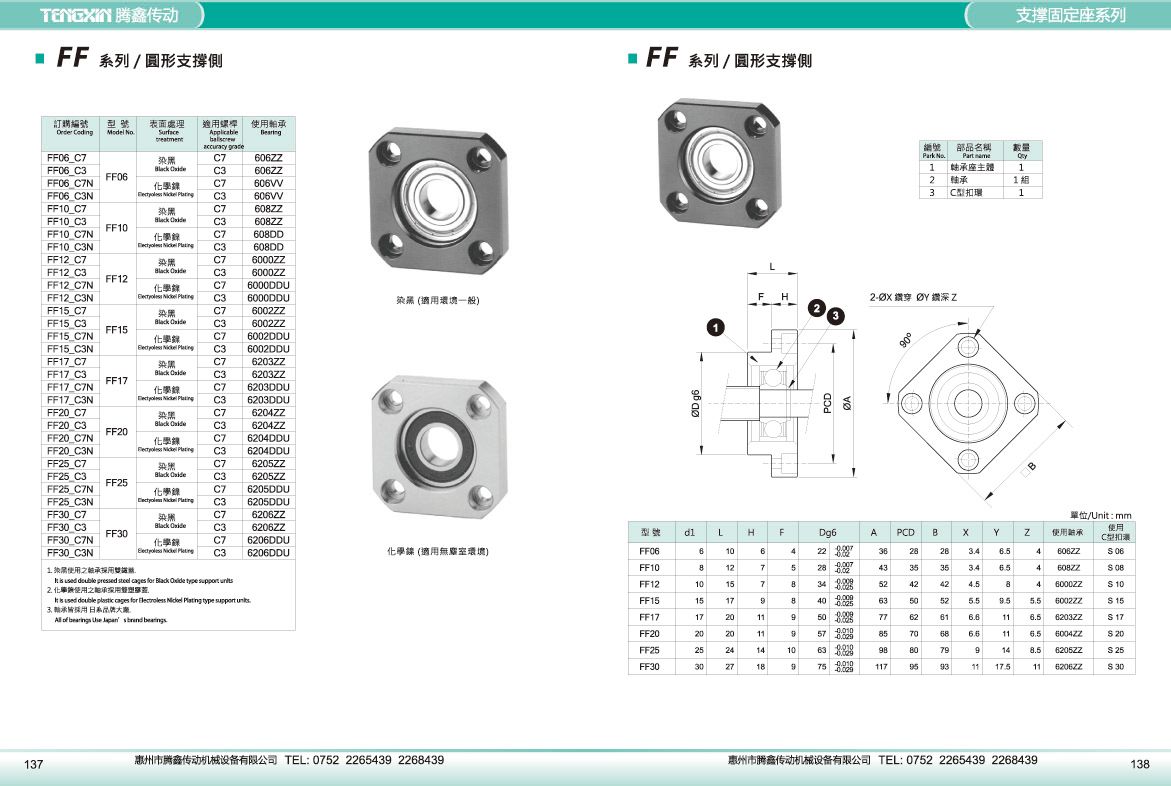Select the FF06_C7 order code cell

pos(67,158)
